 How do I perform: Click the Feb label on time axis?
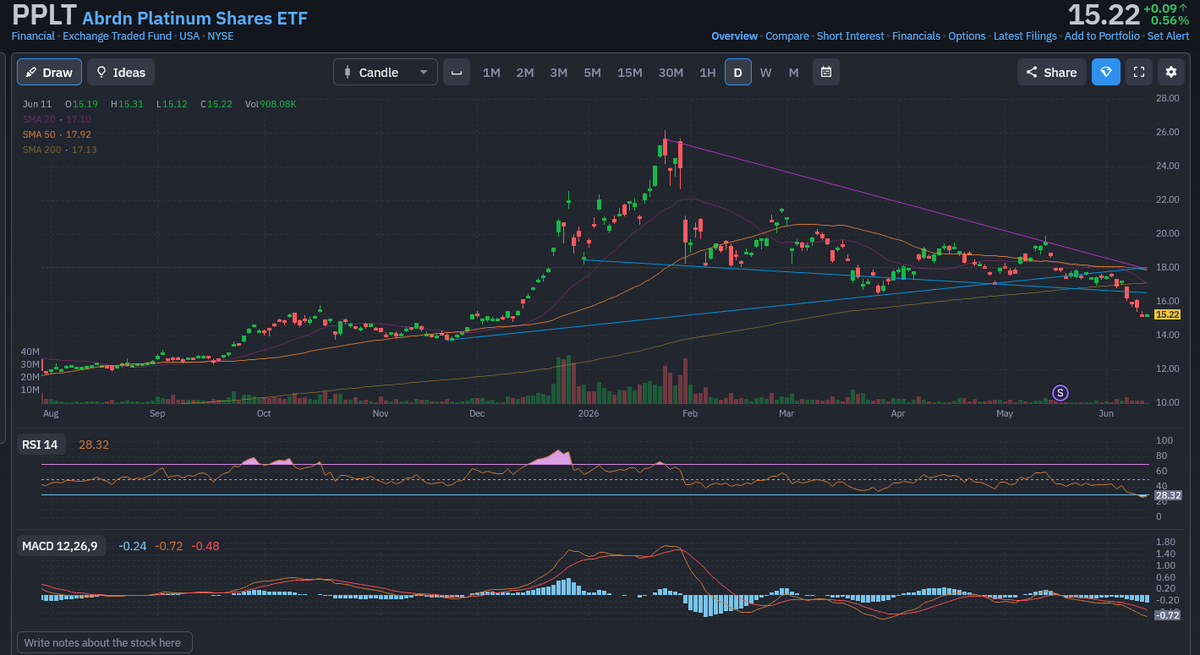tap(688, 412)
